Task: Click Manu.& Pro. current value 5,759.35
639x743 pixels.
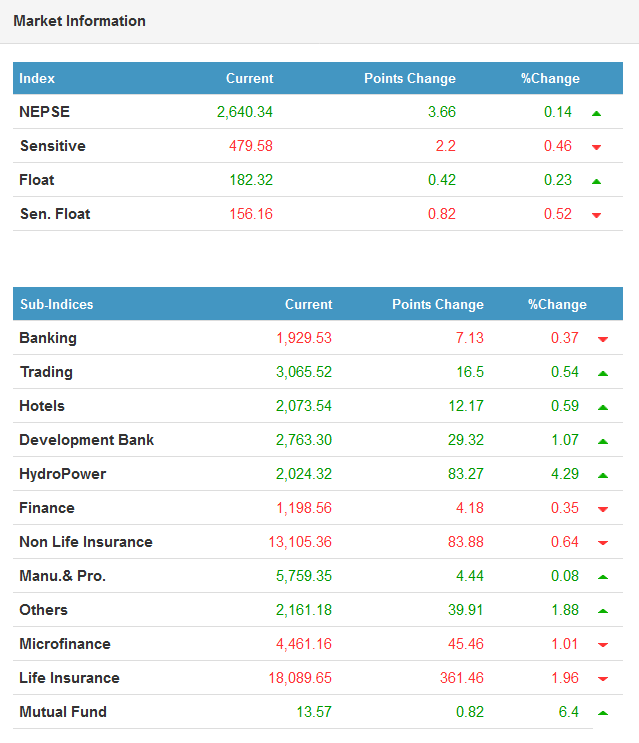Action: (x=304, y=577)
